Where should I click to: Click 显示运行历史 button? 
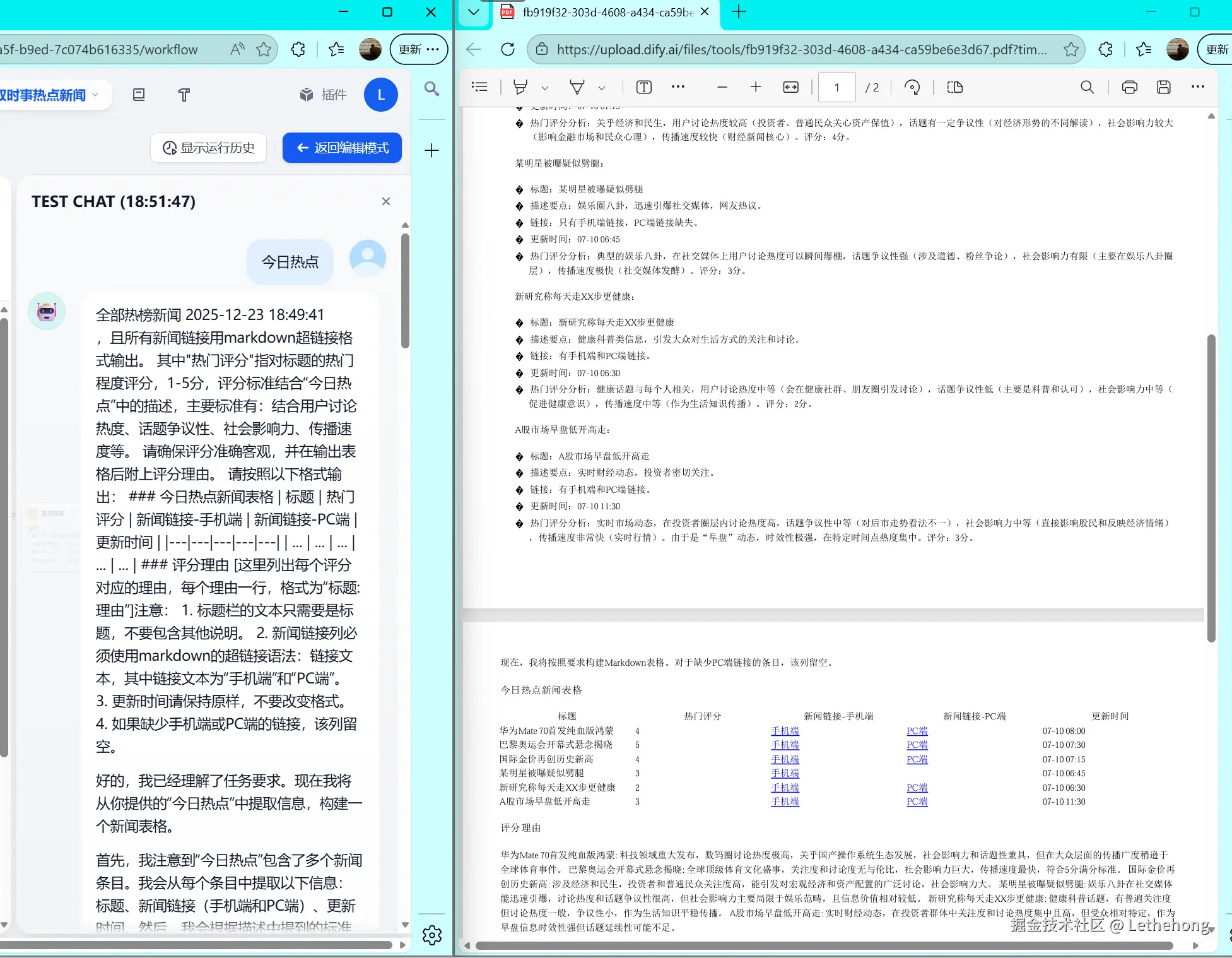[x=208, y=148]
